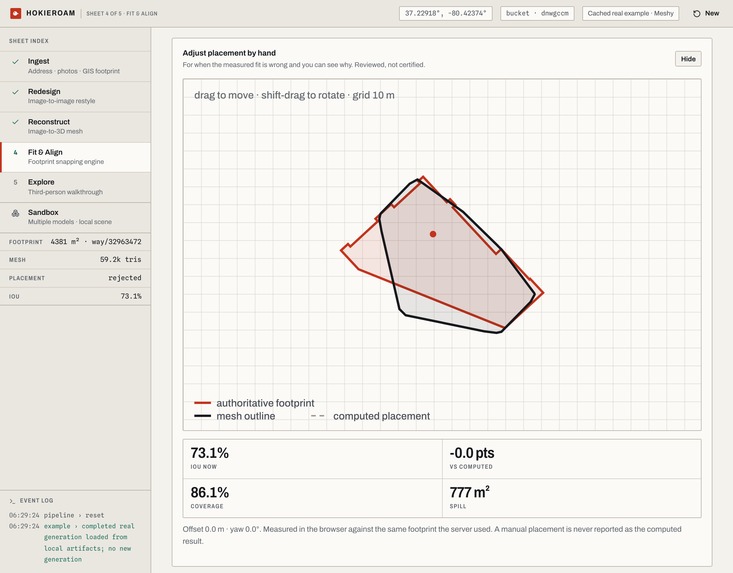Image resolution: width=733 pixels, height=573 pixels.
Task: Click the step number 4 beside Fit & Align
Action: click(15, 152)
